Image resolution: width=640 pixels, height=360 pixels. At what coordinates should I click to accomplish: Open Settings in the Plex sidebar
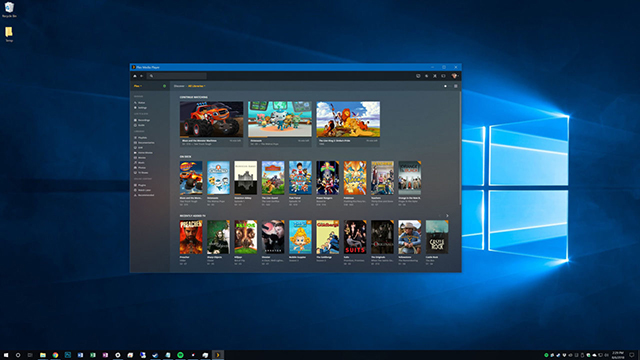pos(140,108)
